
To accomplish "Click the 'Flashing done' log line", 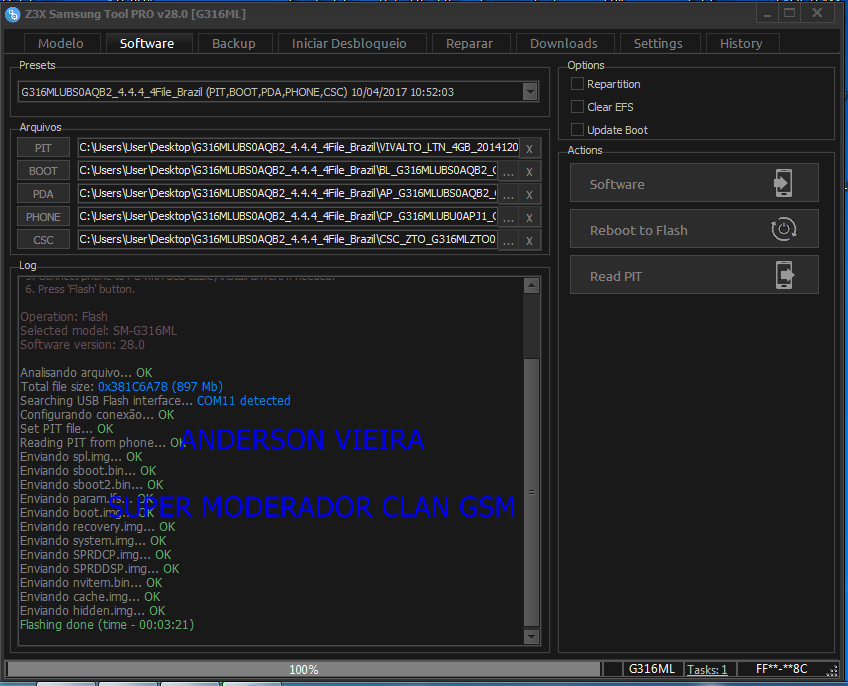I will [x=107, y=625].
